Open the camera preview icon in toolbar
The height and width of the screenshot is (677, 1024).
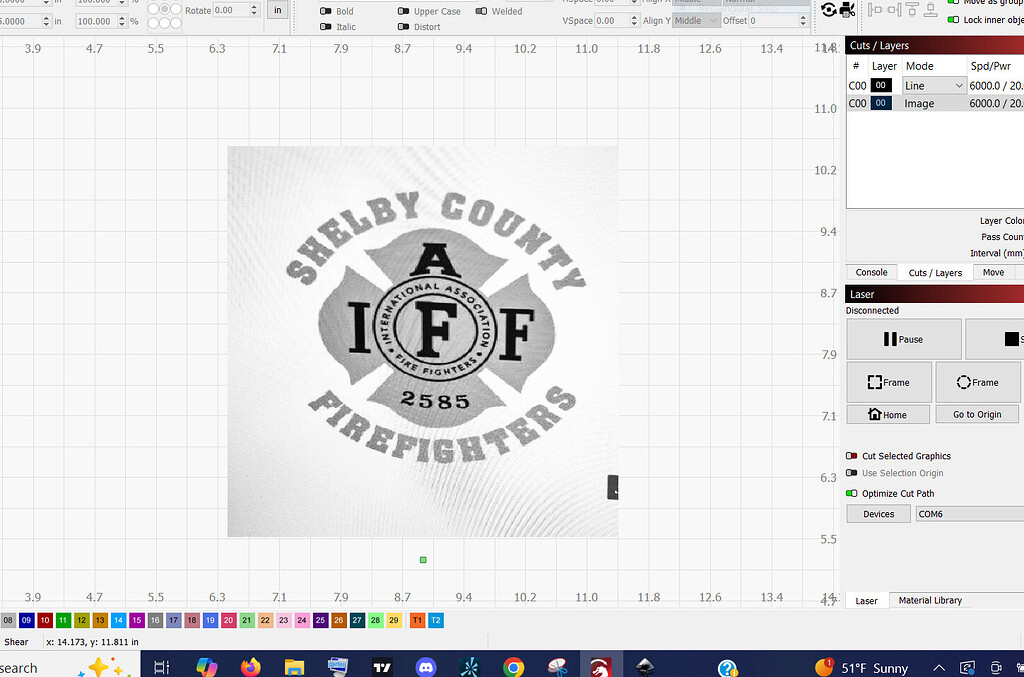point(837,10)
